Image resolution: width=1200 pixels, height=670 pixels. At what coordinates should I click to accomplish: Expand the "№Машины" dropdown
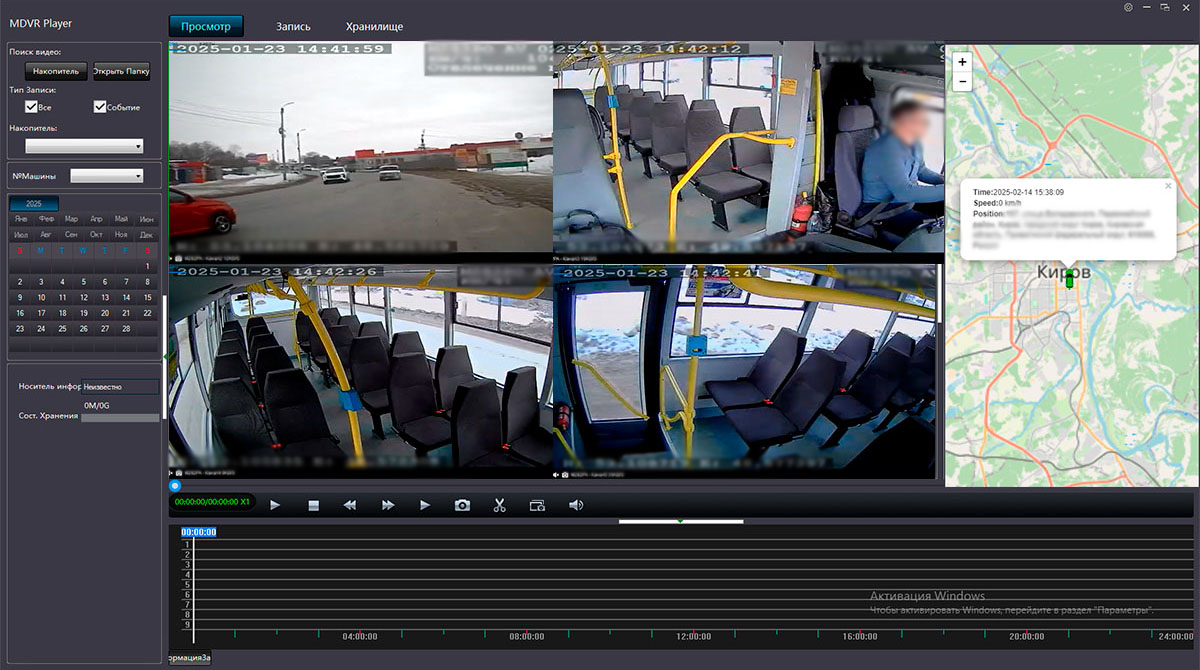107,176
